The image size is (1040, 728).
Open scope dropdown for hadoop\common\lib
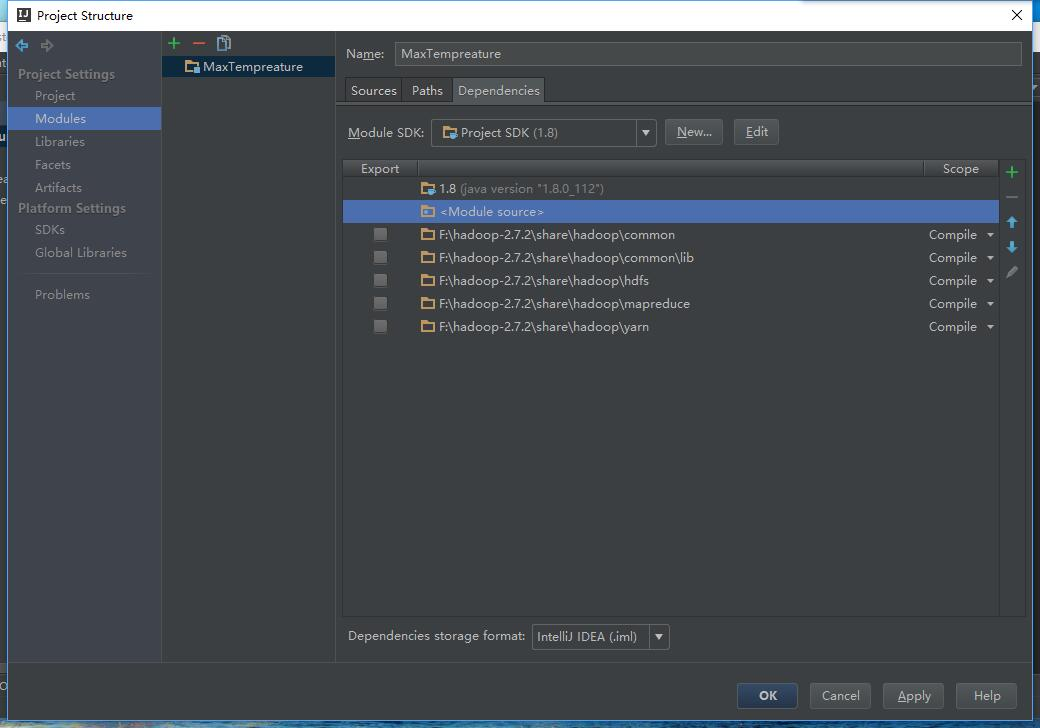pos(990,258)
